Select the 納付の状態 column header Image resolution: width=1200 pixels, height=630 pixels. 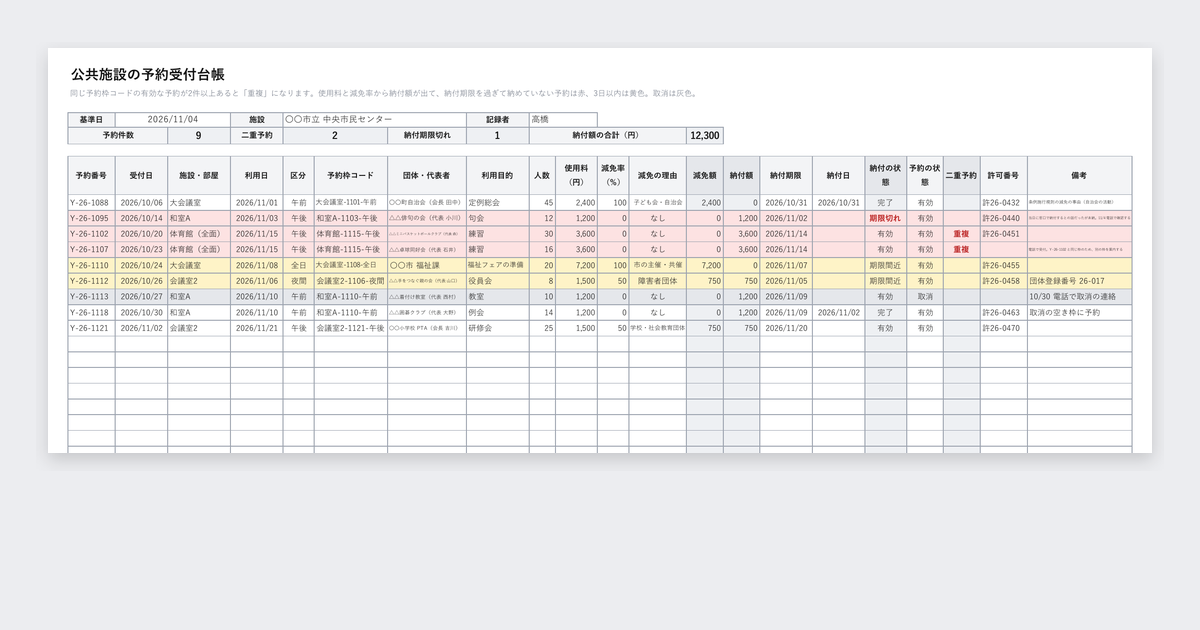tap(886, 175)
